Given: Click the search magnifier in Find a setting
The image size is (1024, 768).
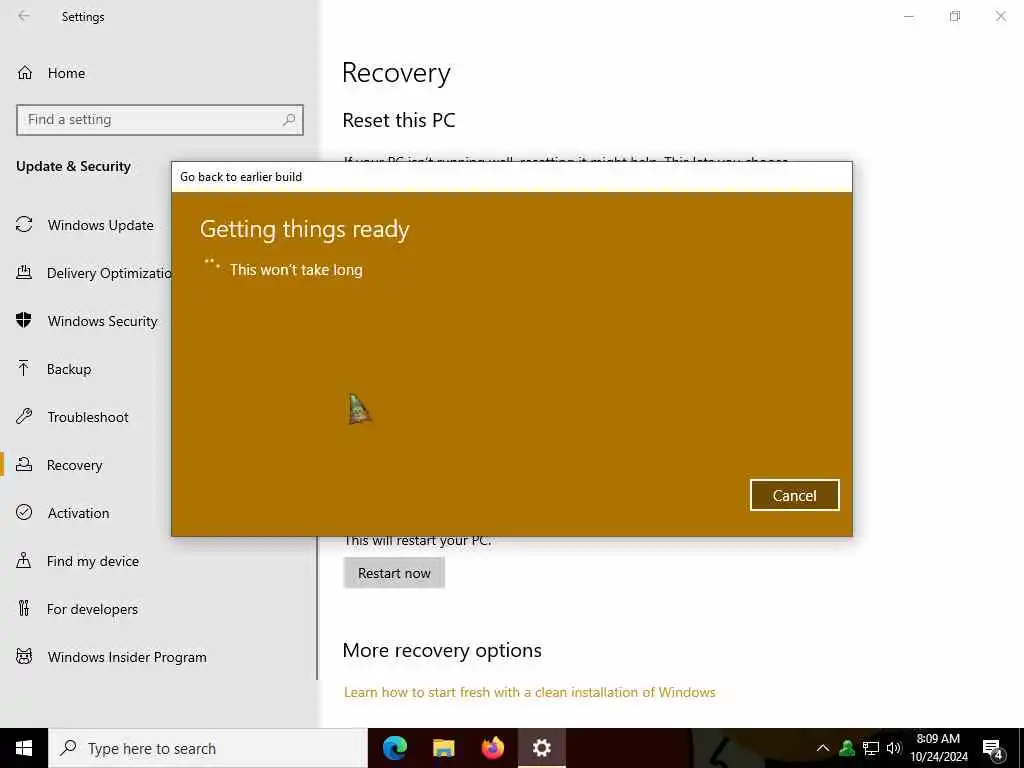Looking at the screenshot, I should 289,120.
